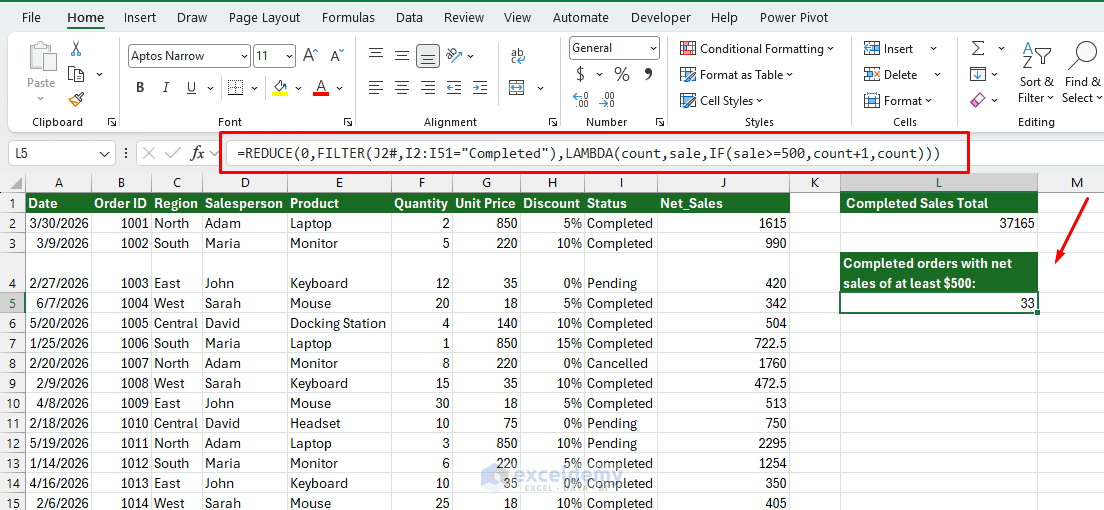
Task: Select Middle Align icon
Action: (401, 55)
